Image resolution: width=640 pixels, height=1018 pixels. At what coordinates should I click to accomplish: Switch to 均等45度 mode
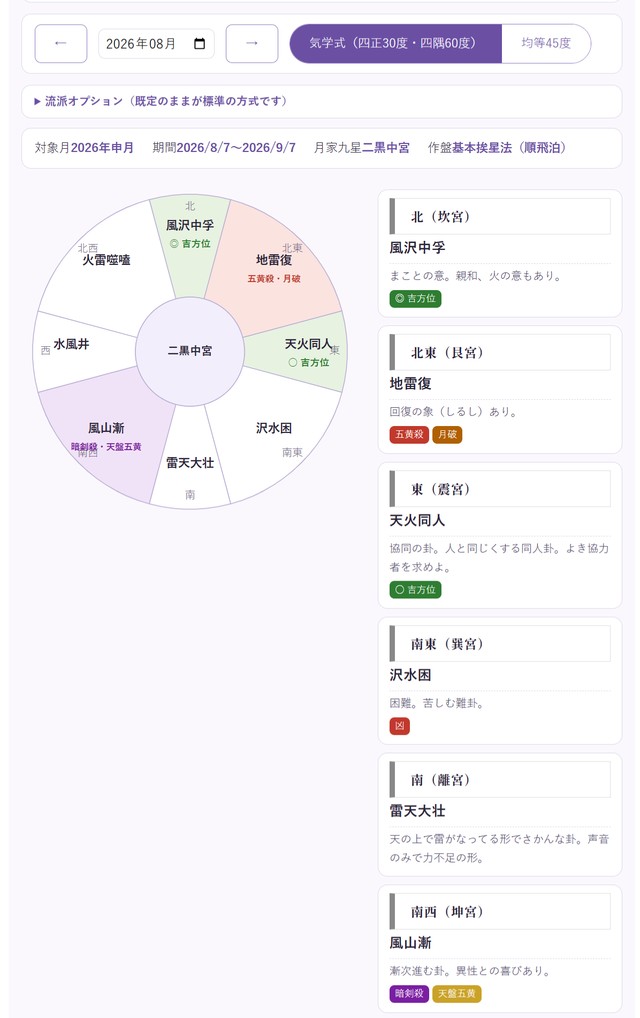tap(546, 43)
